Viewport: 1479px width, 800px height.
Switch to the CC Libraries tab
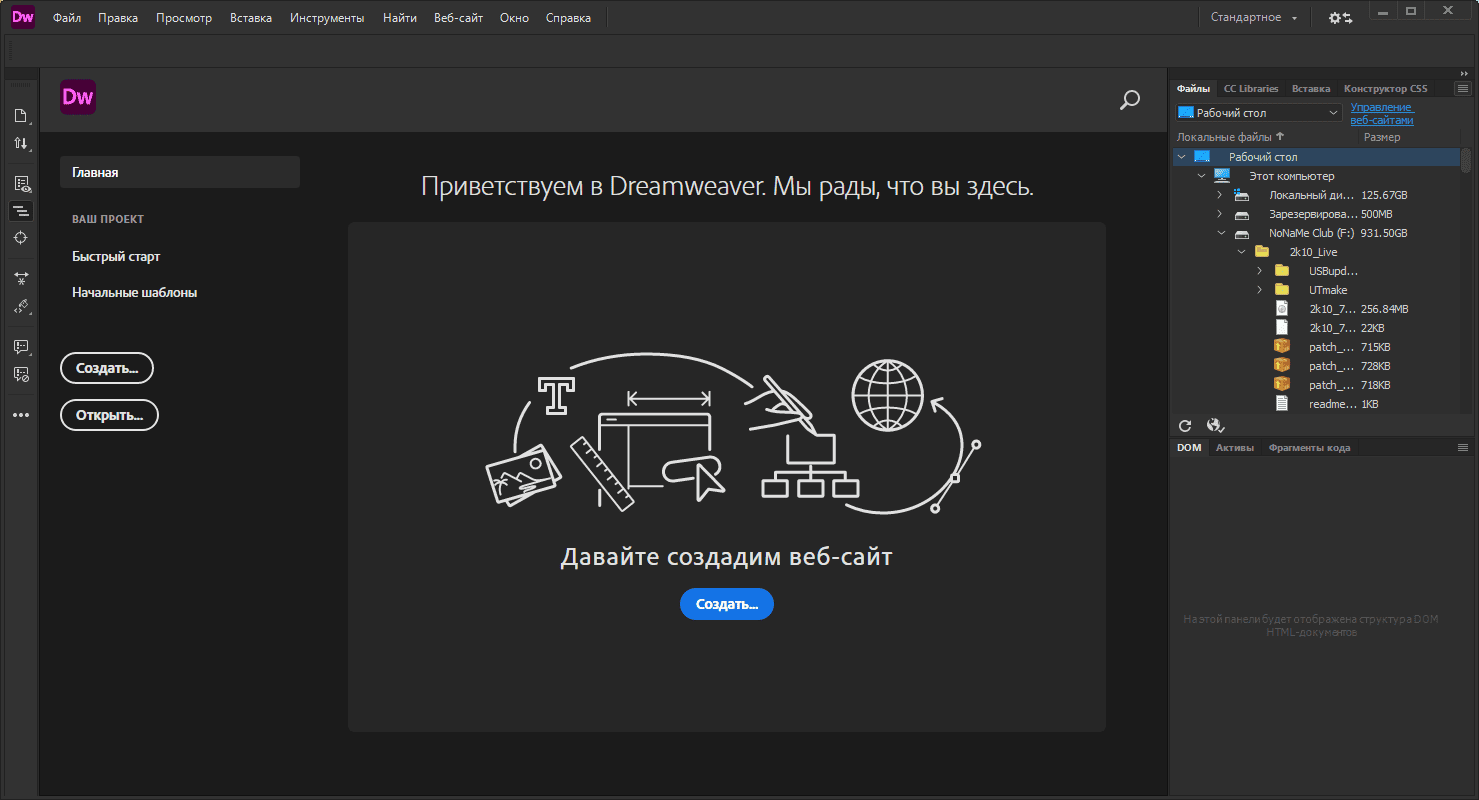pos(1251,88)
